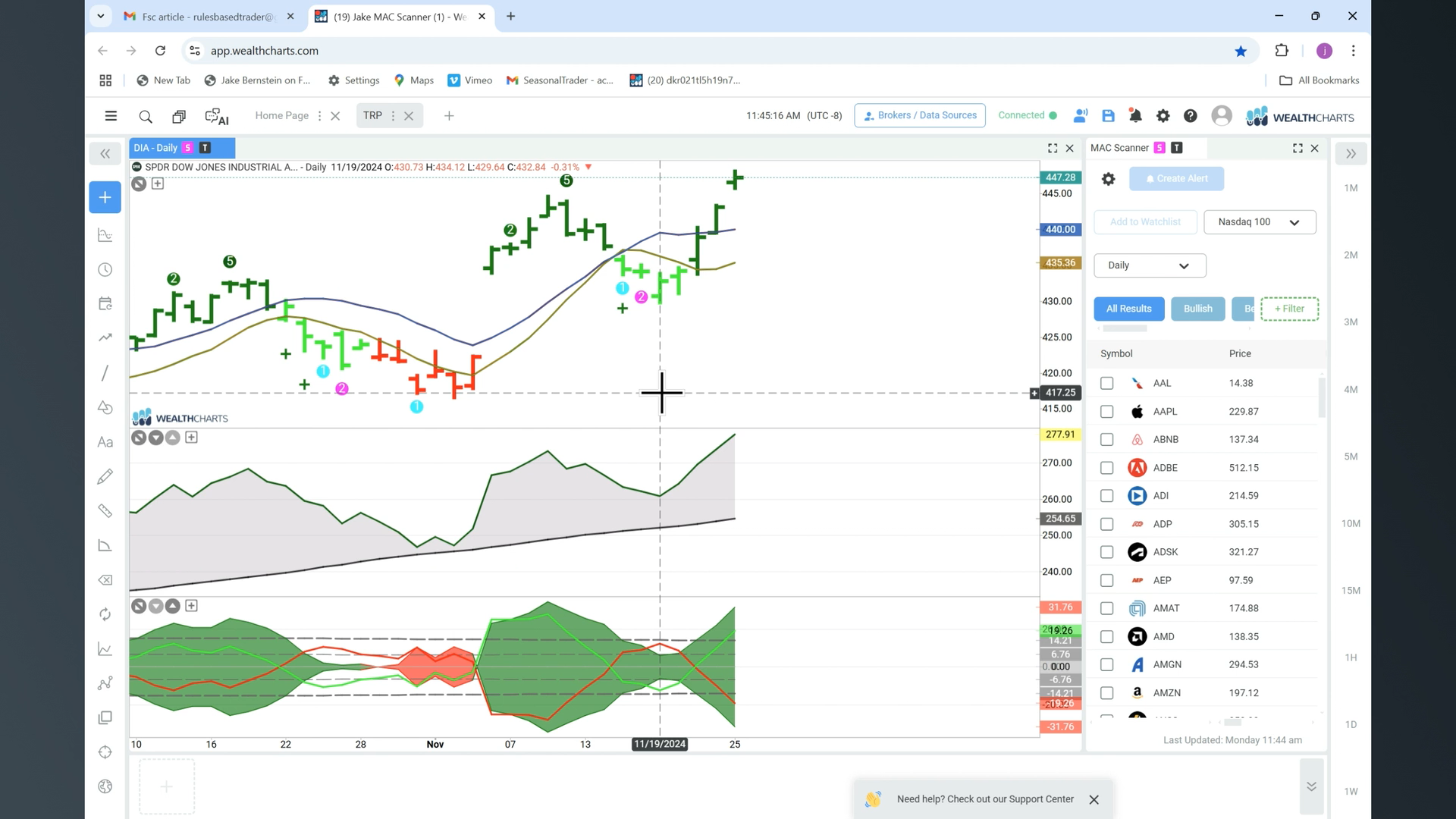This screenshot has width=1456, height=819.
Task: Switch to Fsc article Gmail browser tab
Action: pos(209,17)
